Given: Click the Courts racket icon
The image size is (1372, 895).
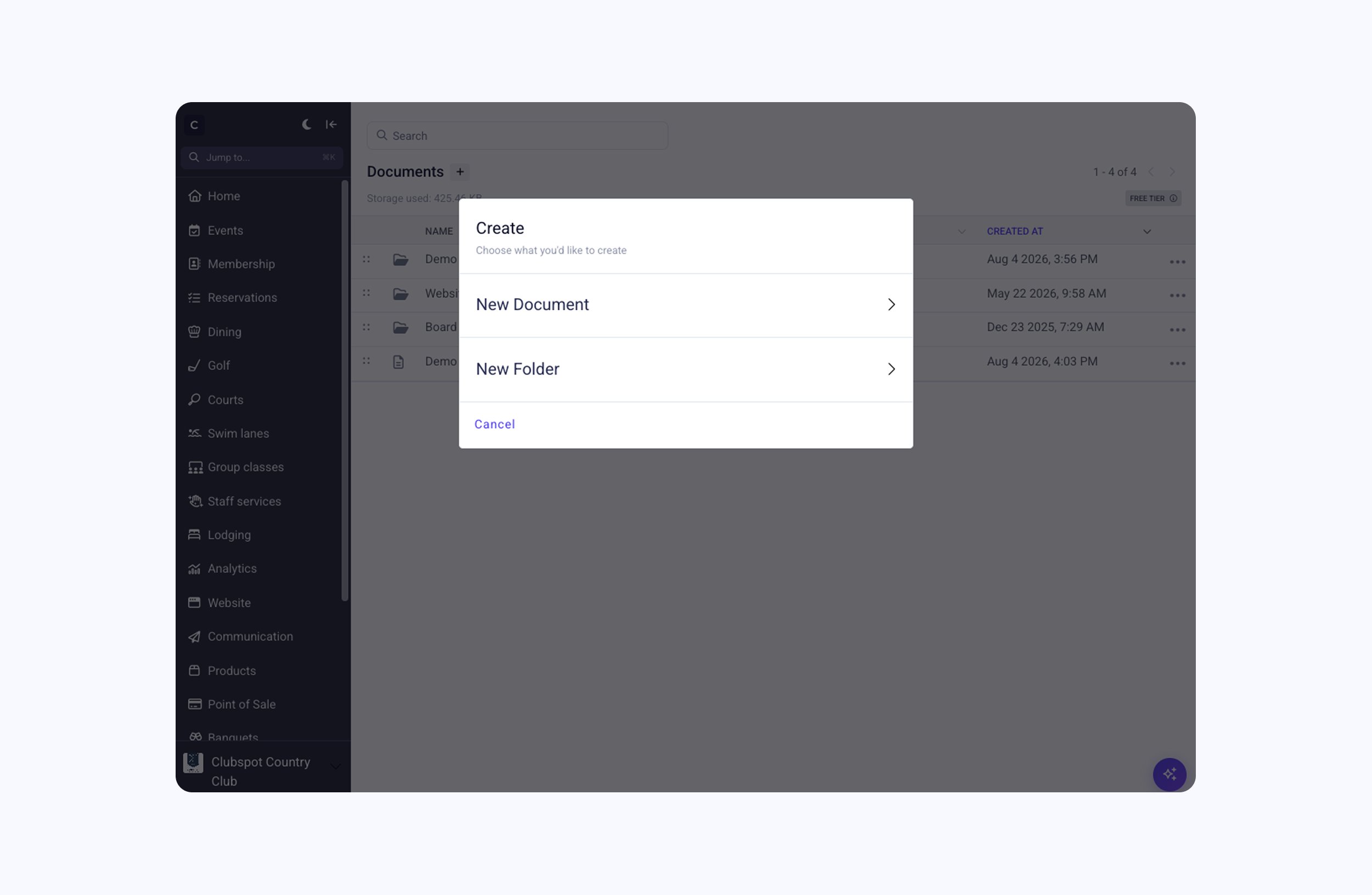Looking at the screenshot, I should click(x=194, y=400).
